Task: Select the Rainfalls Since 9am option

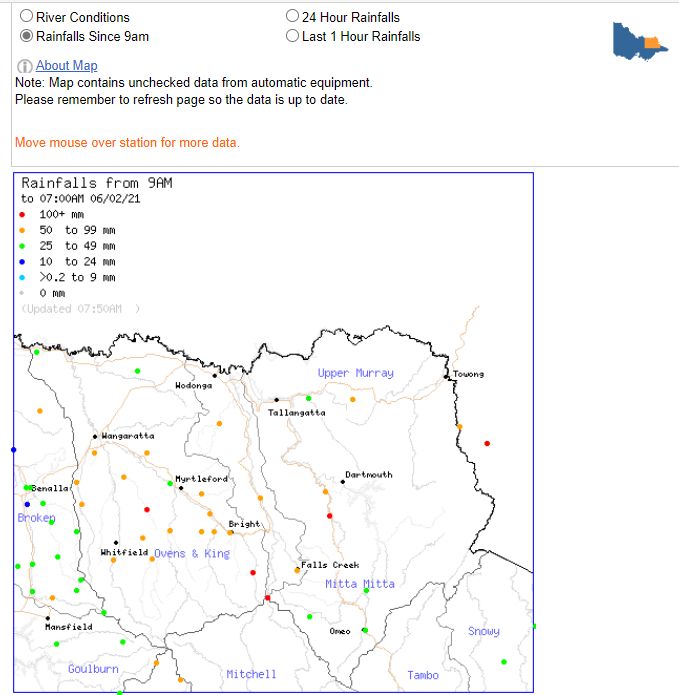Action: coord(27,36)
